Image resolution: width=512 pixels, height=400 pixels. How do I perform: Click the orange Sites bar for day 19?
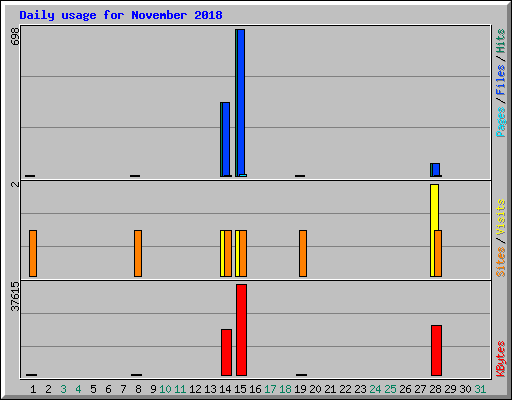[303, 253]
